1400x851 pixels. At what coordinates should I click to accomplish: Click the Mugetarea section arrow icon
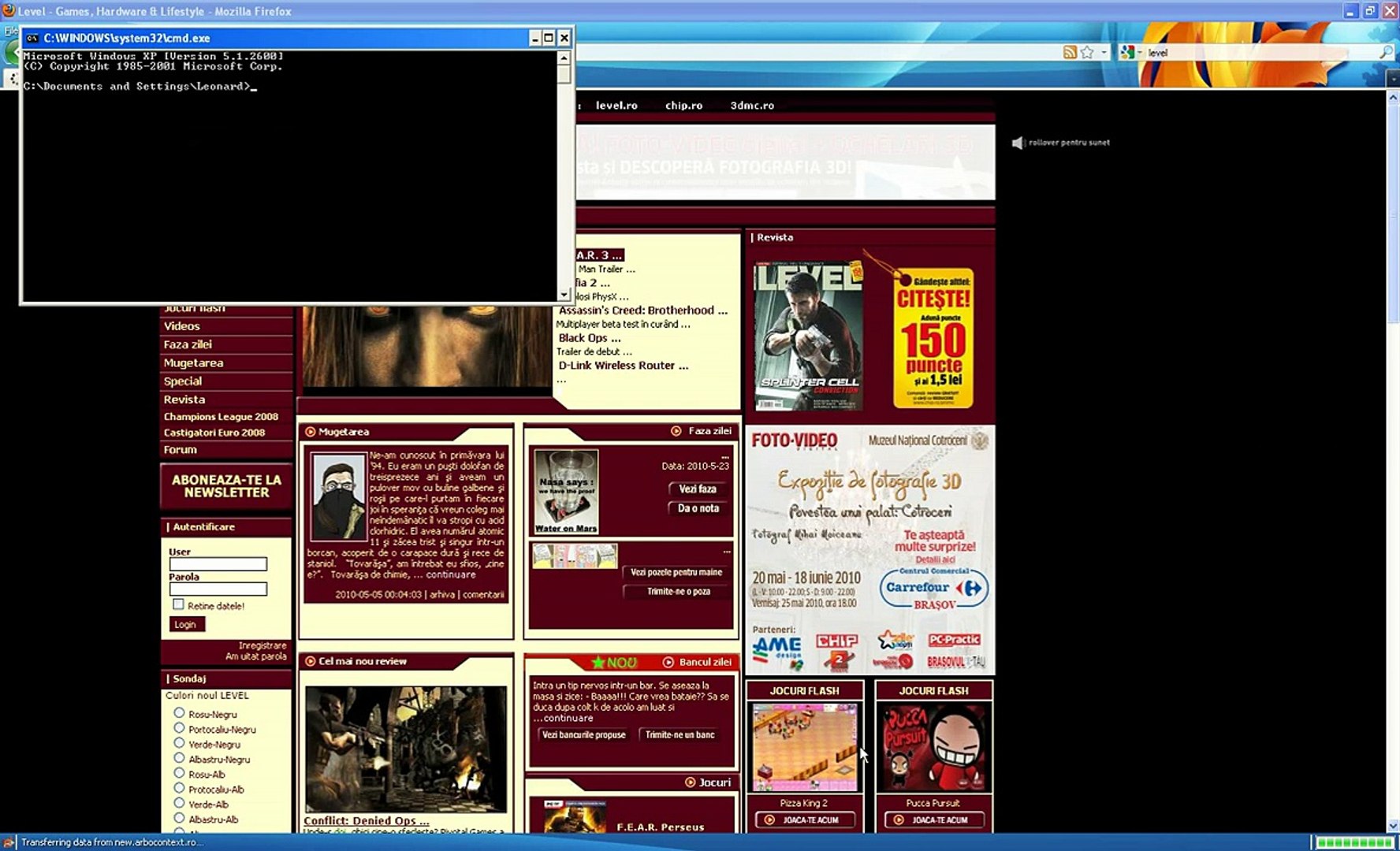tap(311, 432)
